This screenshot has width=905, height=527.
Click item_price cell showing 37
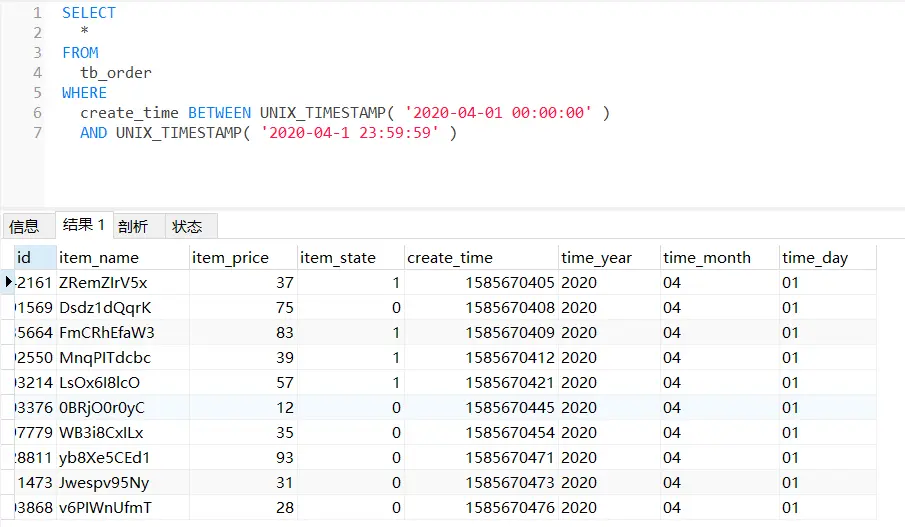[x=244, y=283]
